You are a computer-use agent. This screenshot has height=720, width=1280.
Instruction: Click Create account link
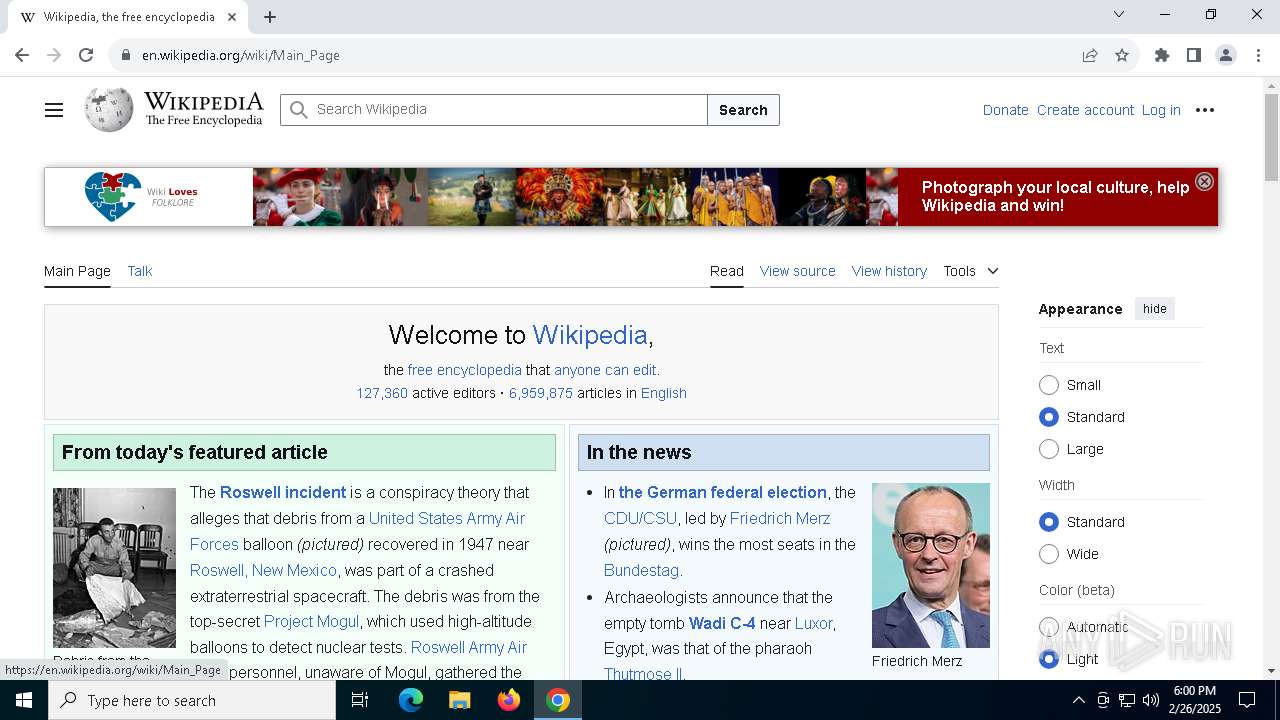[1085, 110]
